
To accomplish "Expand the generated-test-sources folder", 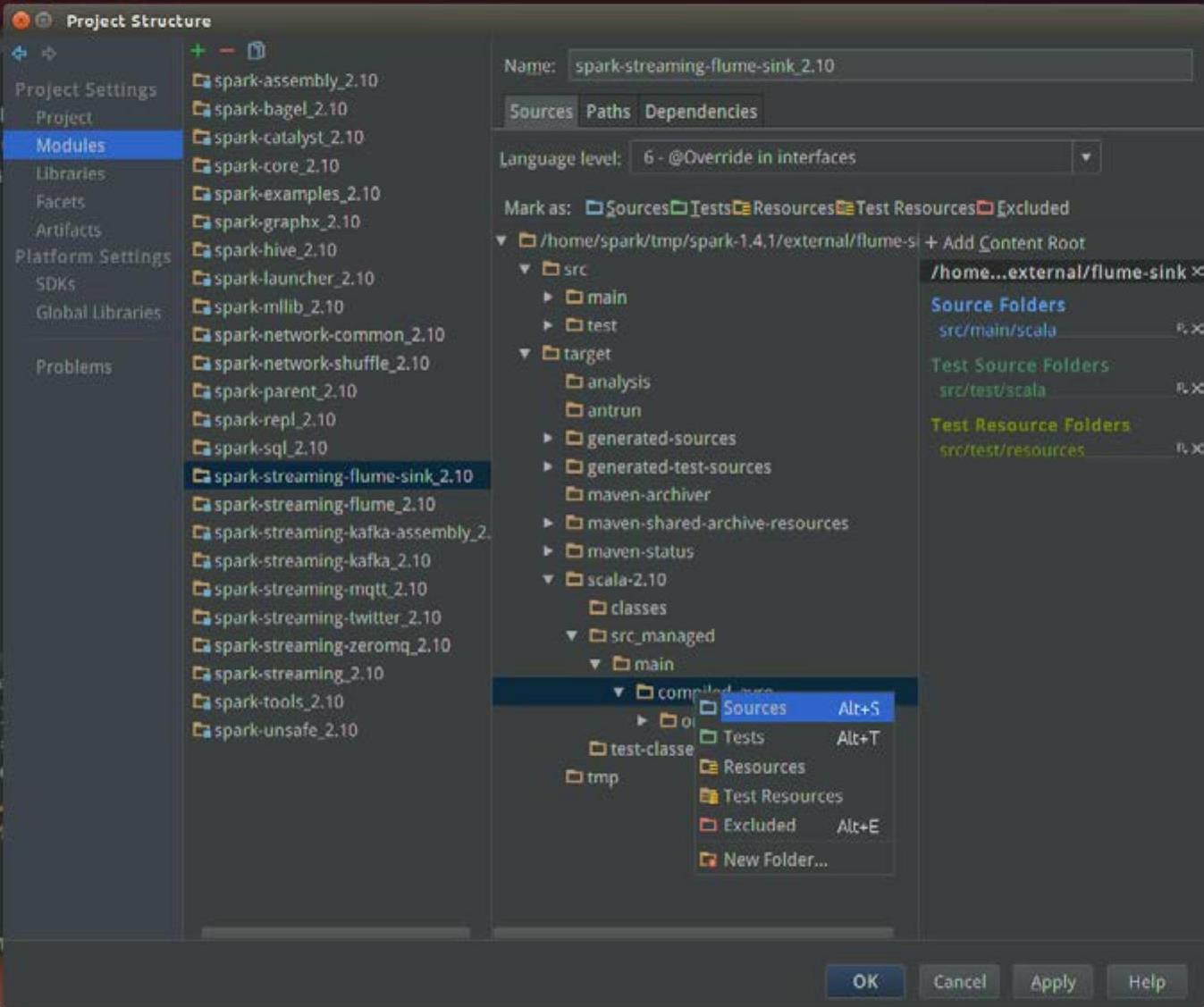I will 549,466.
